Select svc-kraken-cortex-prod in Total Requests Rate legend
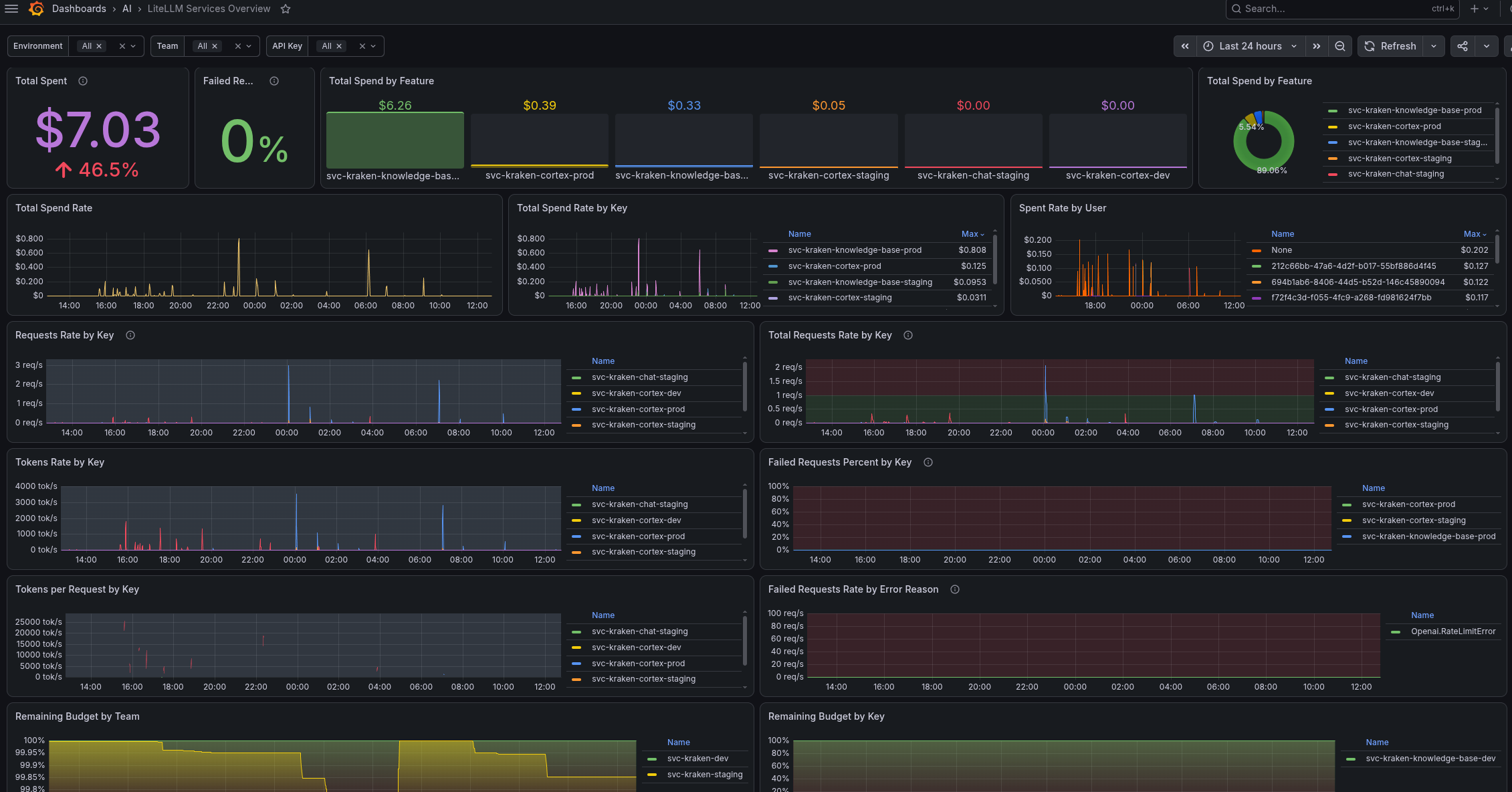Viewport: 1512px width, 792px height. (x=1390, y=409)
